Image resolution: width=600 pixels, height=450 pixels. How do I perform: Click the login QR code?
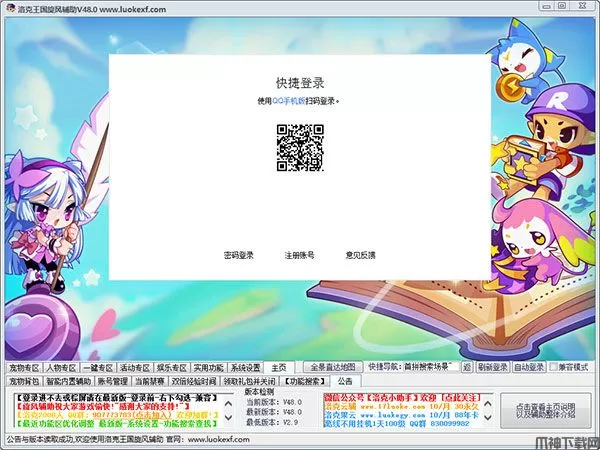(300, 148)
